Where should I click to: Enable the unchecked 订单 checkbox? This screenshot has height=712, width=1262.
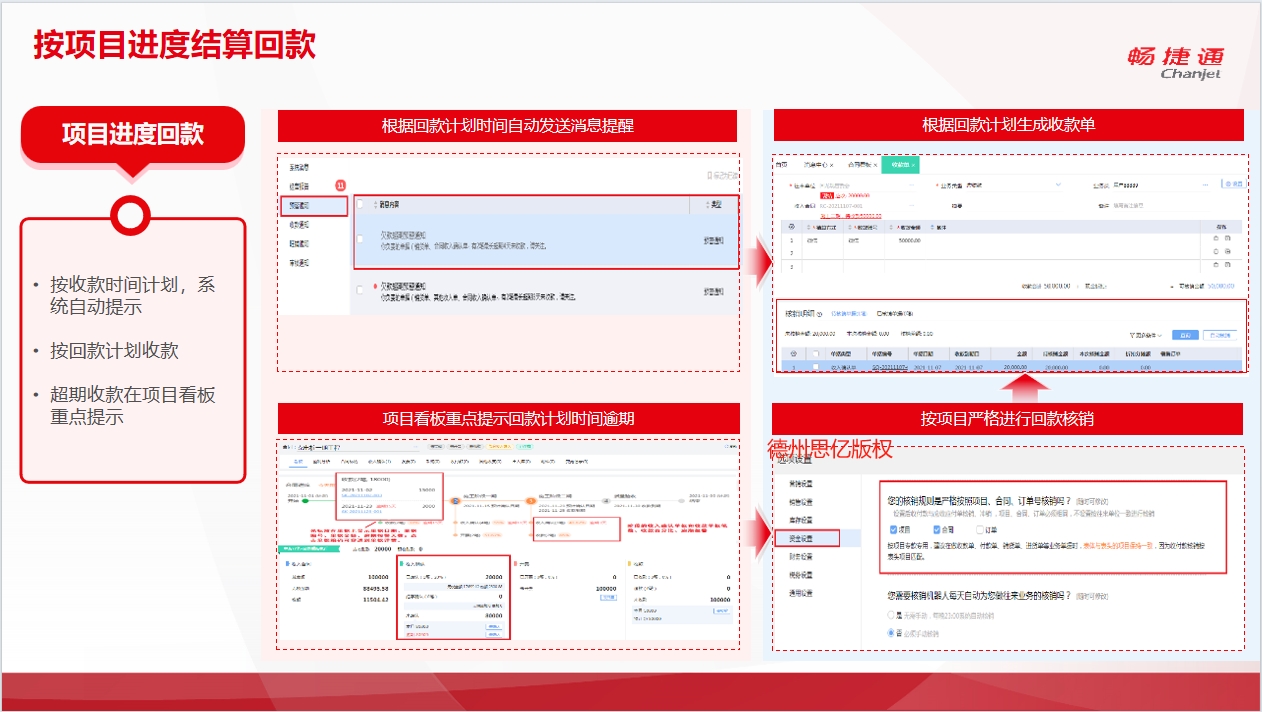(981, 530)
